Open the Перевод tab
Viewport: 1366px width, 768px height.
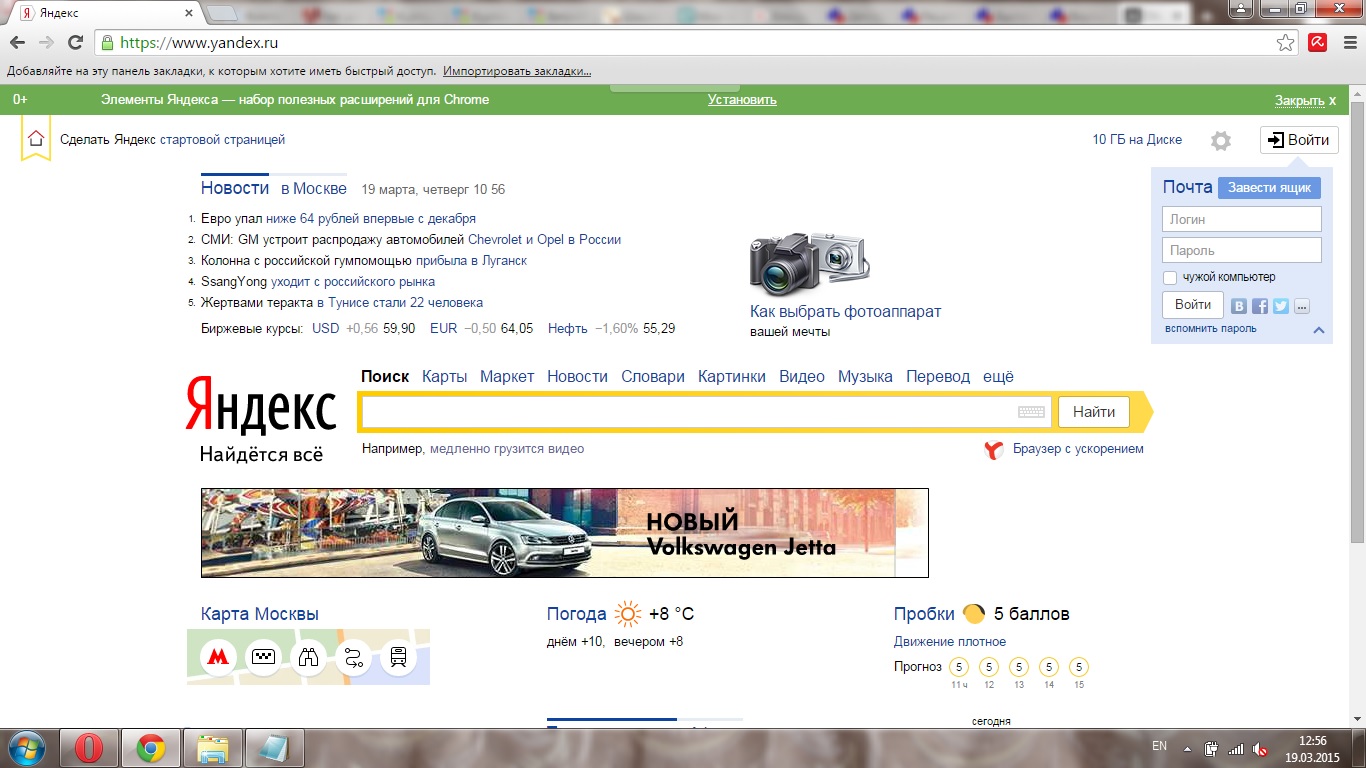938,377
